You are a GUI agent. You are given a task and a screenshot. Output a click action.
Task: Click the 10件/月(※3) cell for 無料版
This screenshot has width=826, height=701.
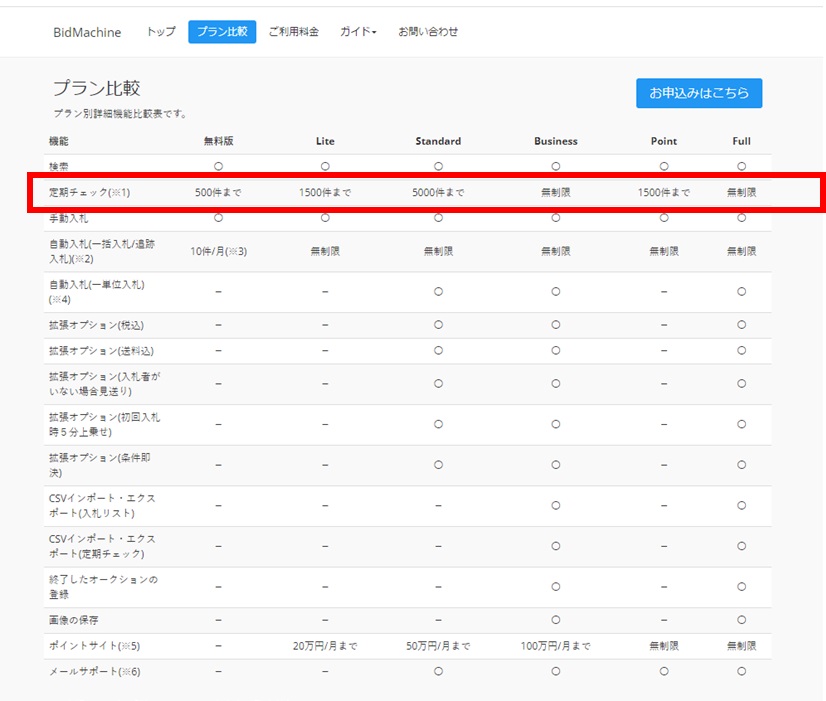[x=218, y=251]
